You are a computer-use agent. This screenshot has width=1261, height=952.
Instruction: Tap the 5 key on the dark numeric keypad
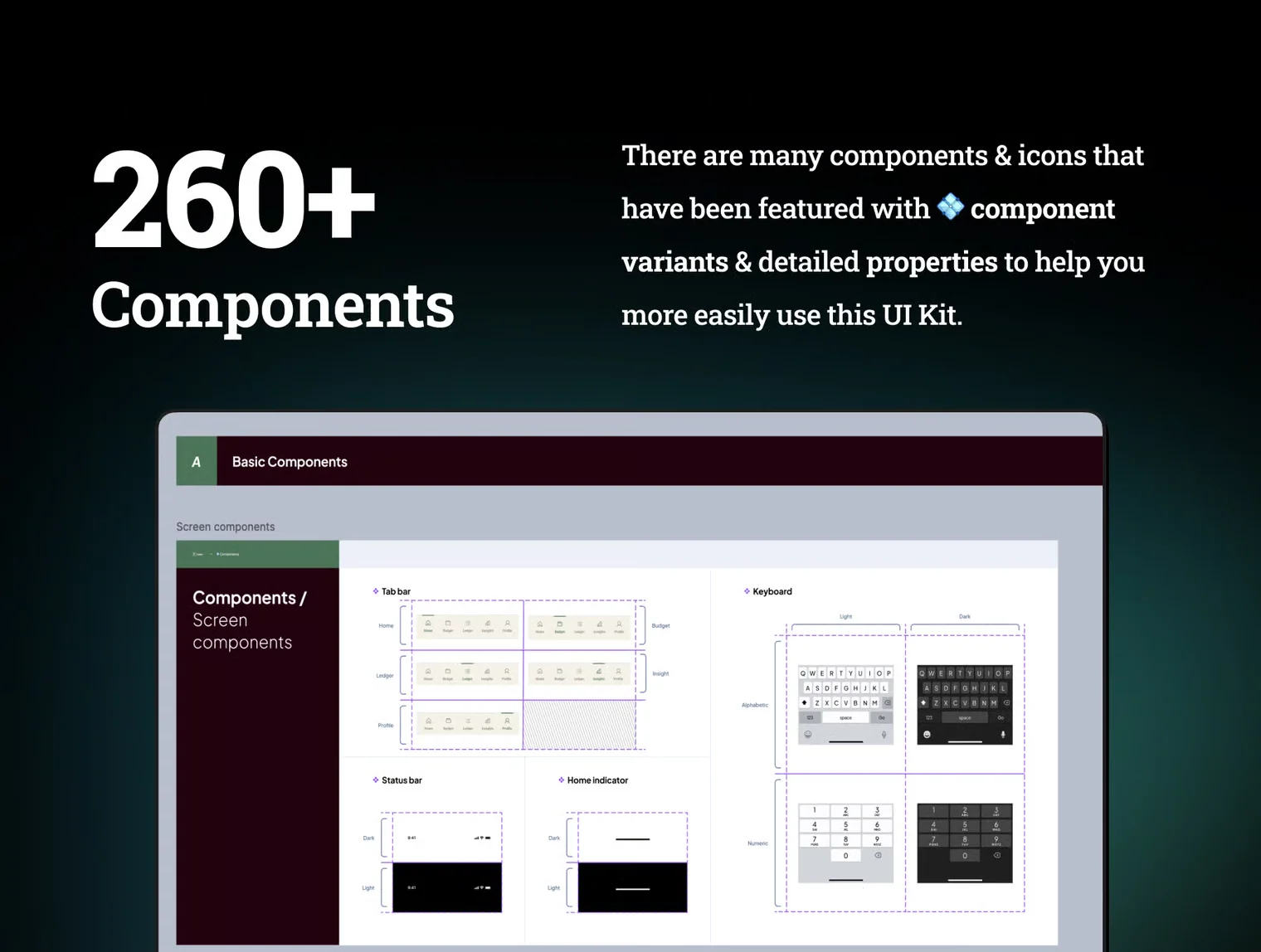click(x=964, y=826)
